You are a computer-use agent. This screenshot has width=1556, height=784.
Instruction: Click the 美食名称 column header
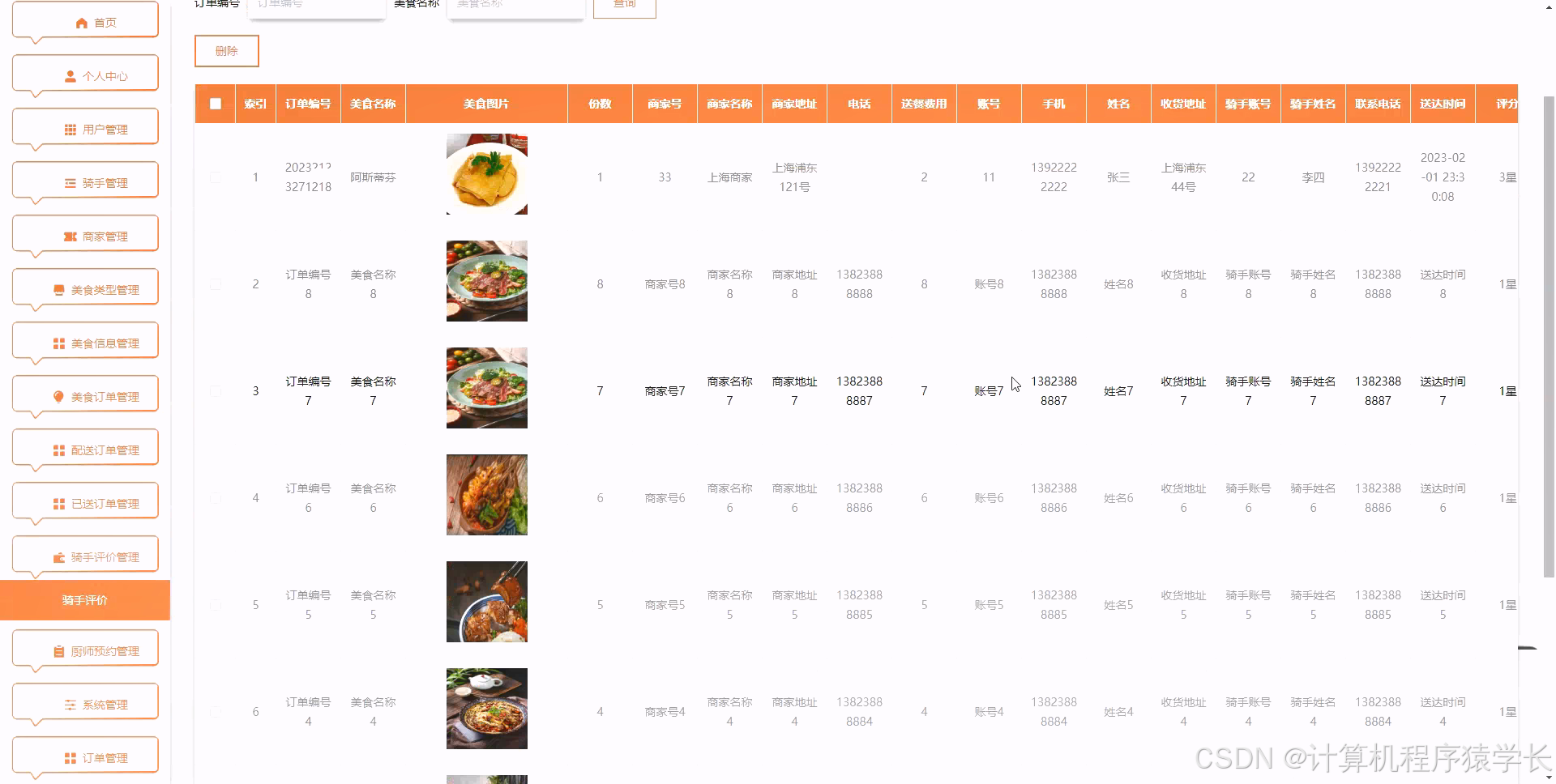click(x=373, y=104)
